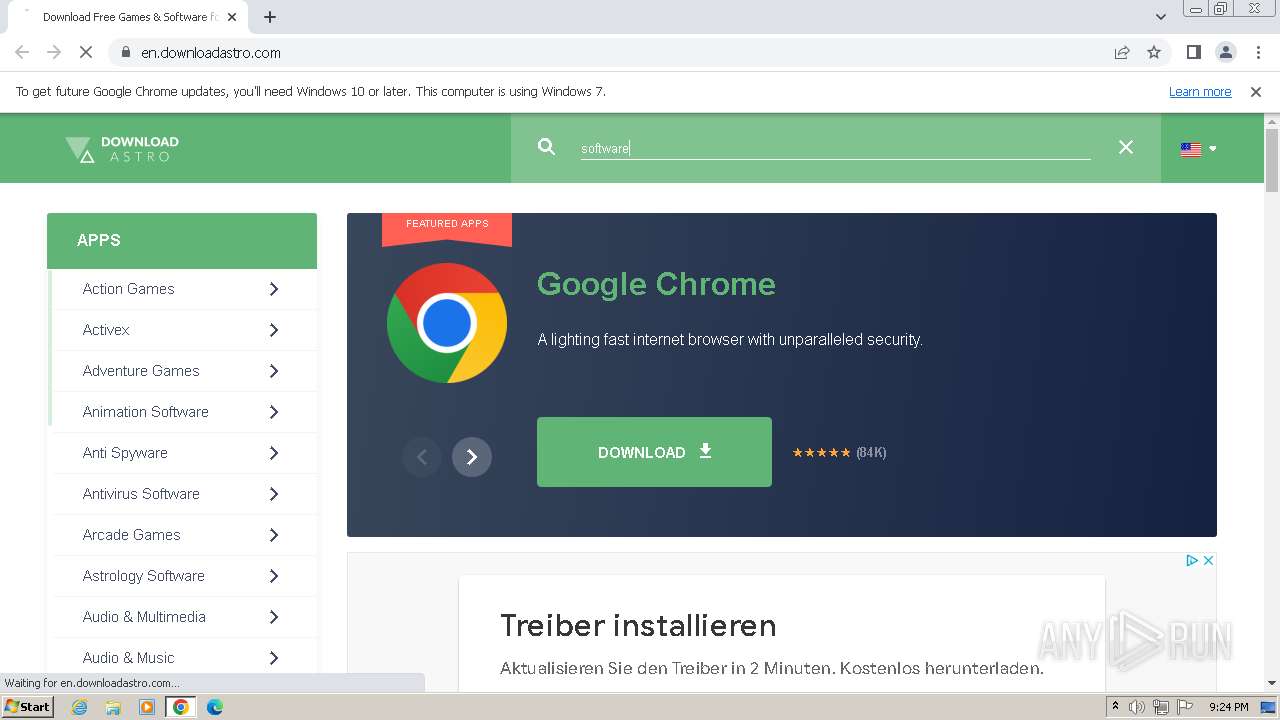Clear the search field with X icon
Screen dimensions: 1280x720
point(1126,147)
